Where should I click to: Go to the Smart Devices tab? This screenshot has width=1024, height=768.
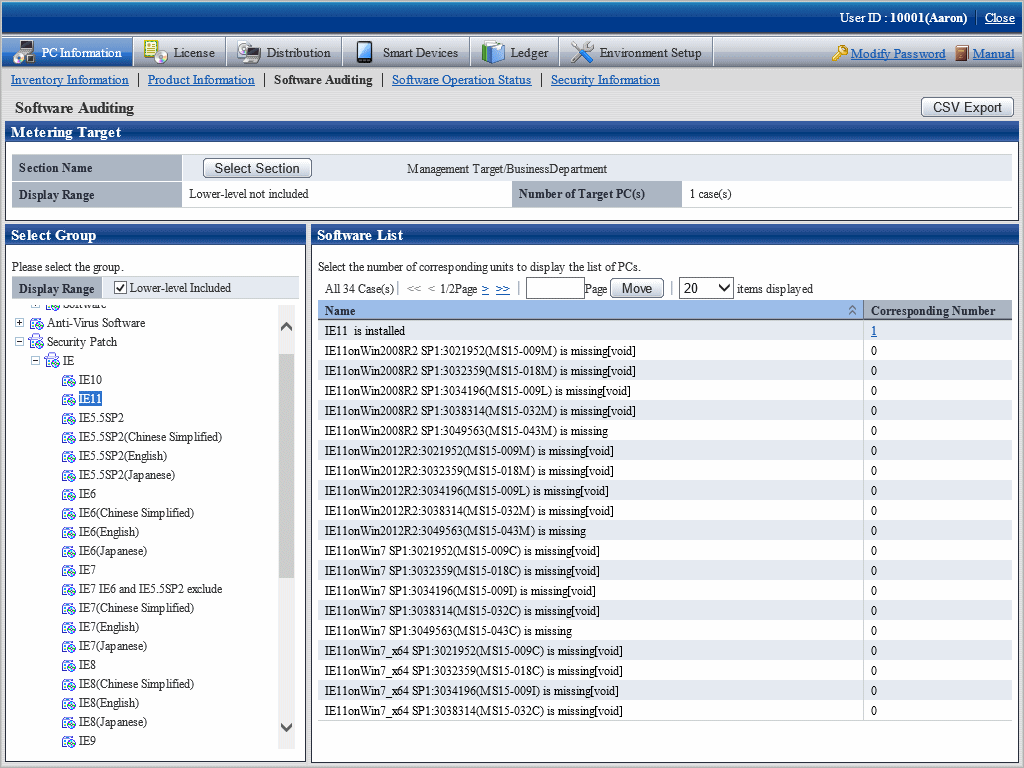[x=407, y=52]
